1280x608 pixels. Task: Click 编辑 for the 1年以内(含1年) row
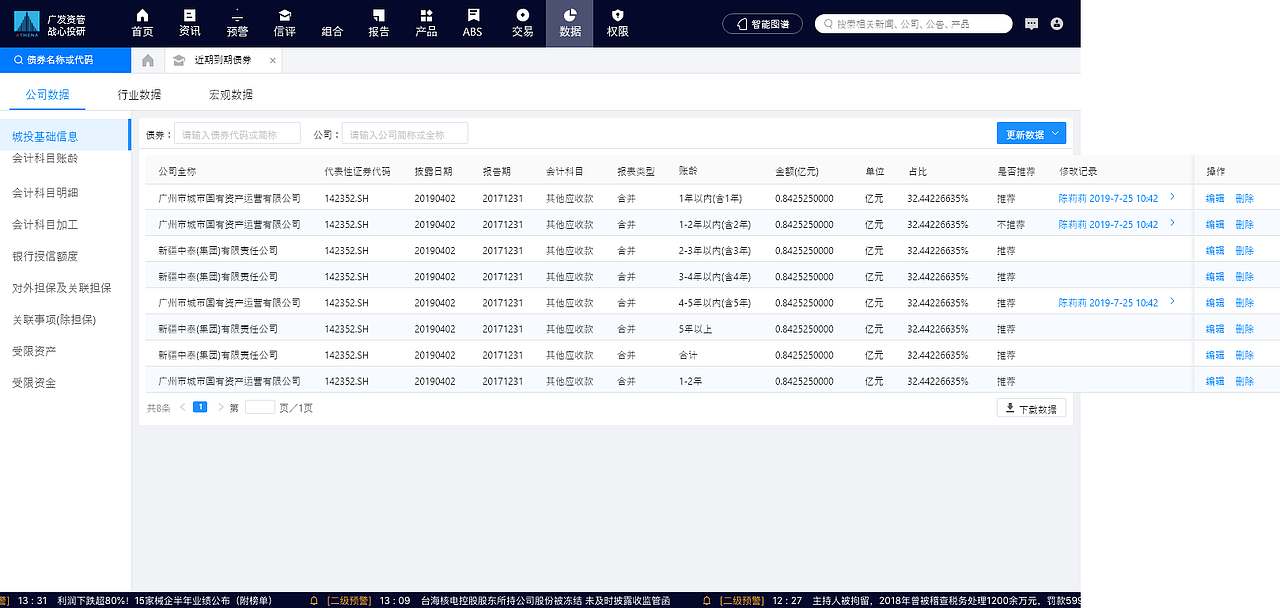tap(1215, 199)
